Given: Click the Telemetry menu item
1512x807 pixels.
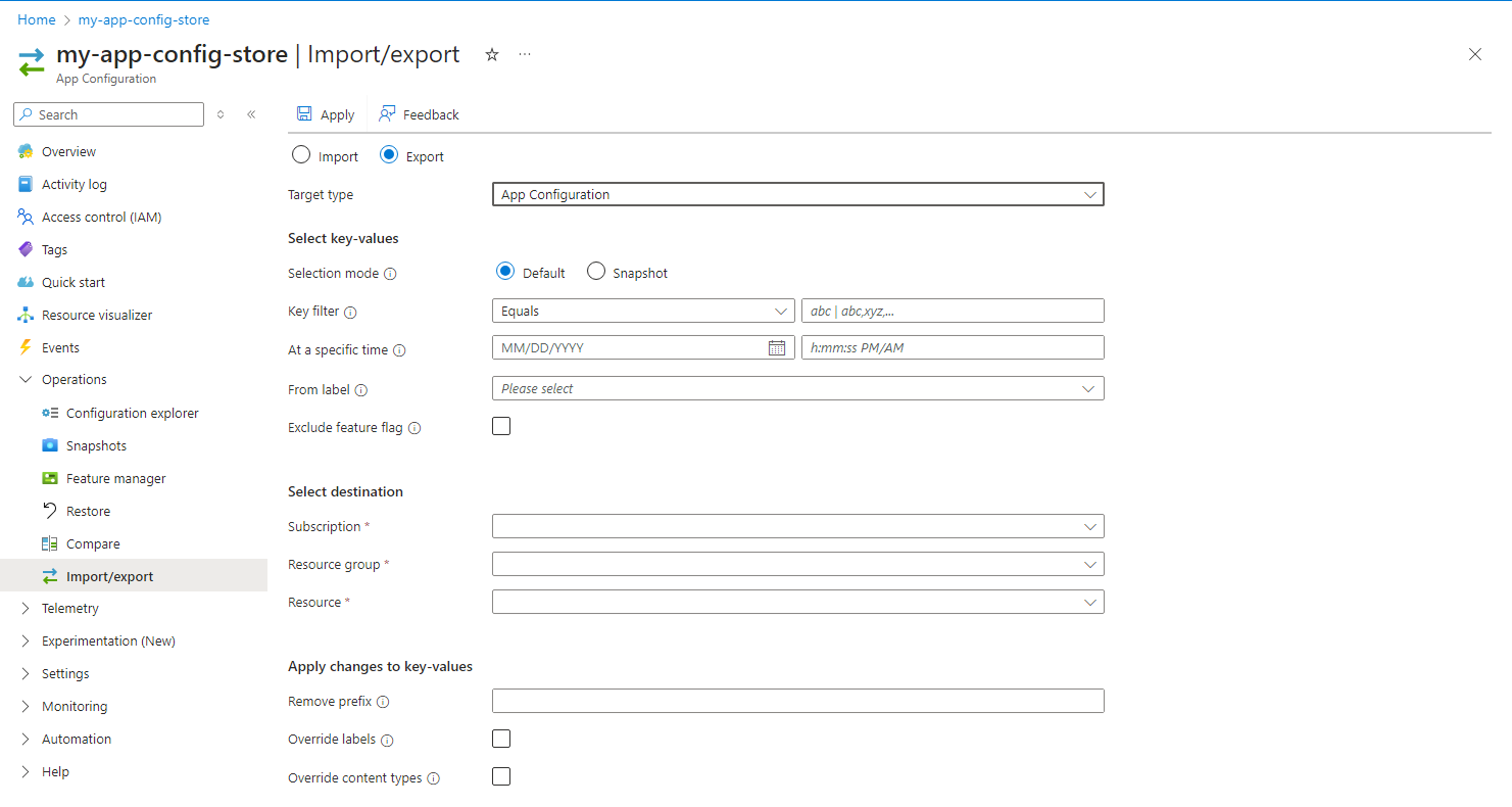Looking at the screenshot, I should click(x=70, y=608).
